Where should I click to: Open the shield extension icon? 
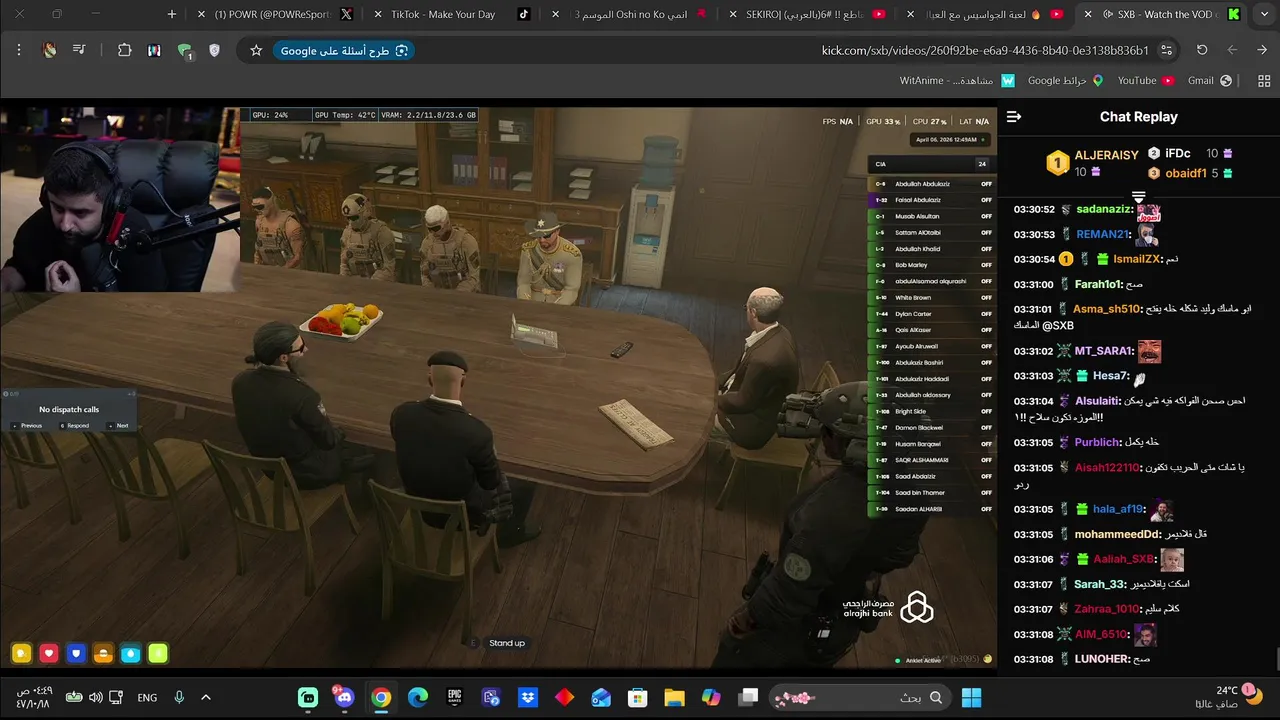pos(214,50)
